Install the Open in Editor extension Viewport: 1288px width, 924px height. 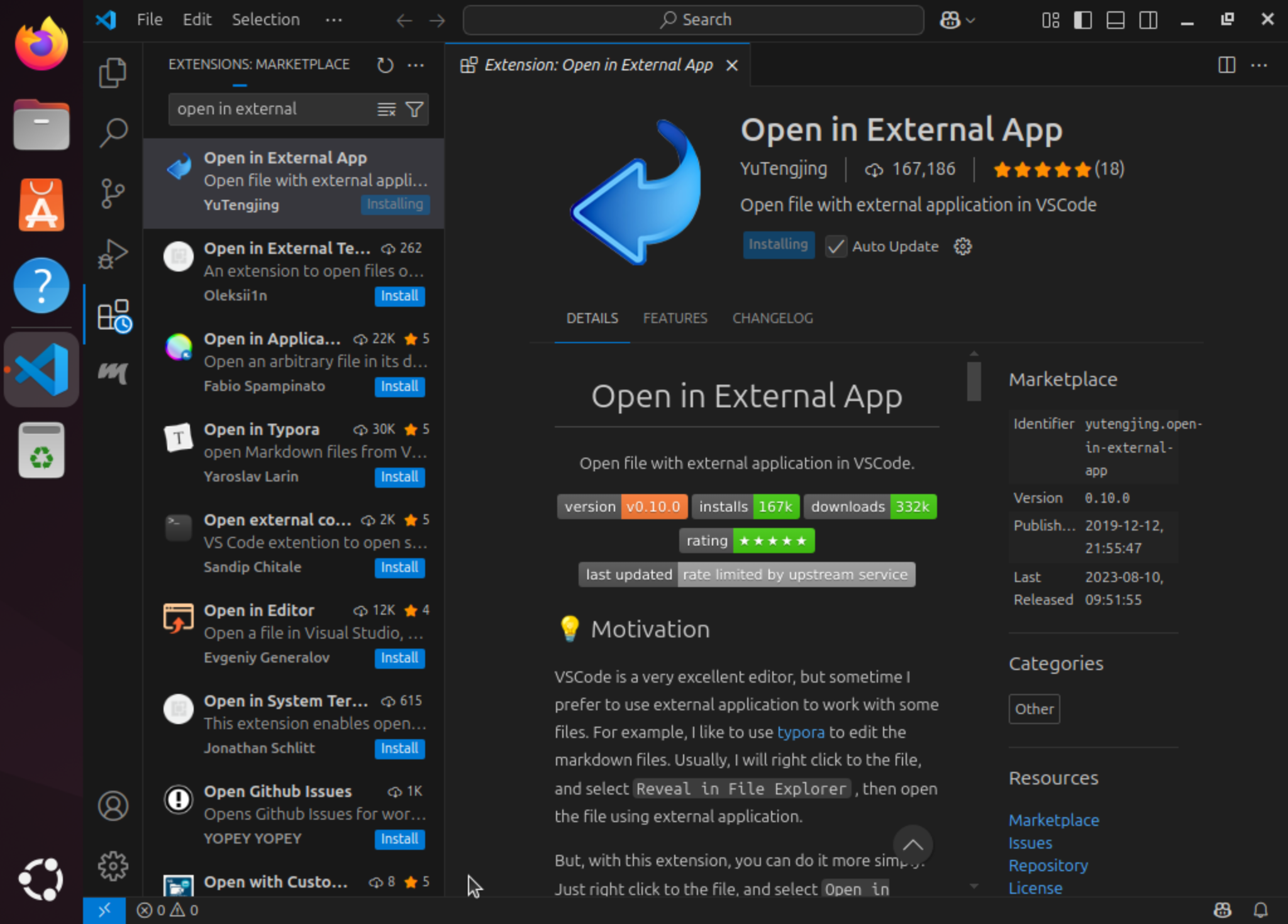tap(399, 658)
